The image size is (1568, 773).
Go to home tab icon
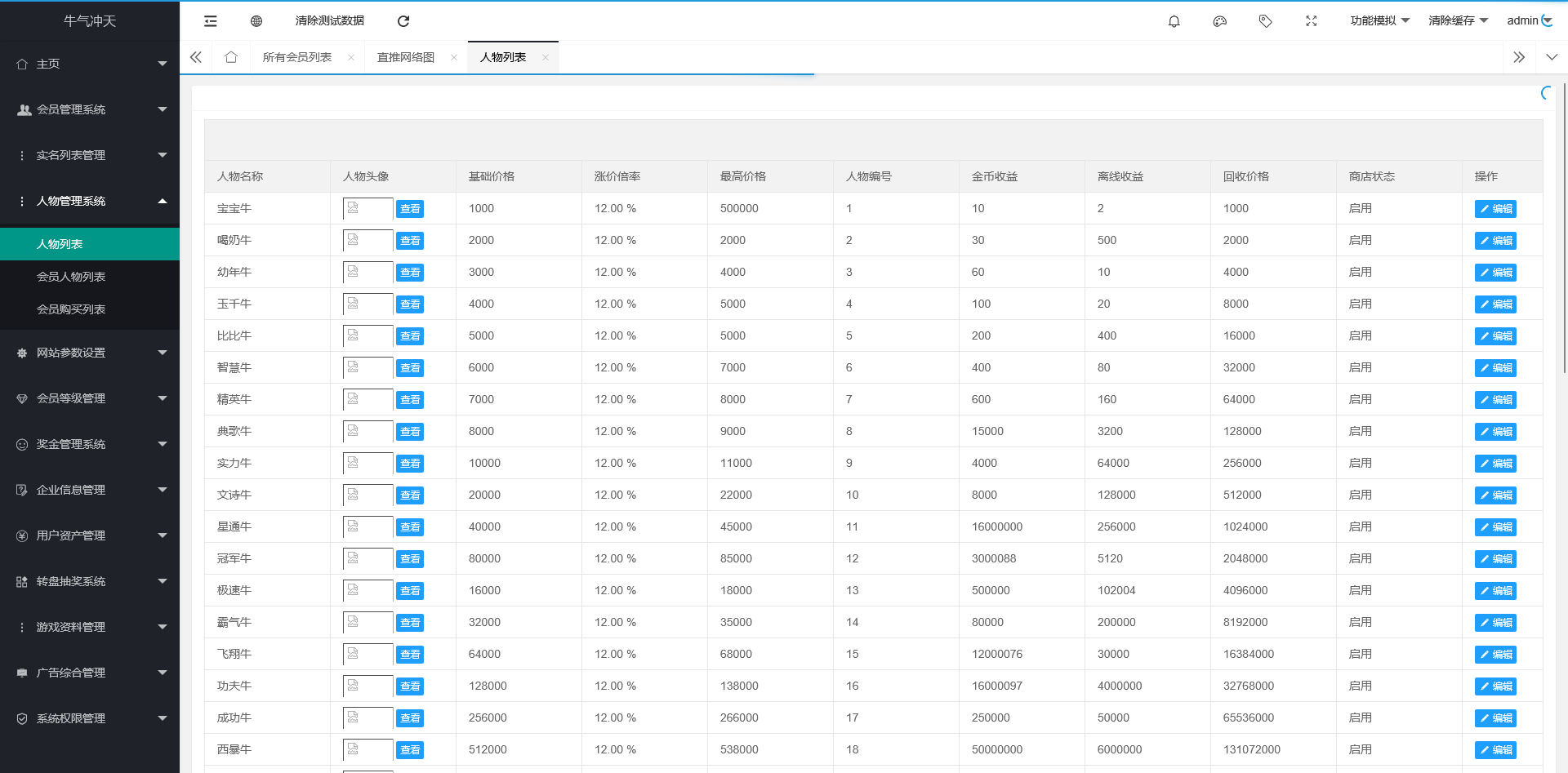(231, 57)
